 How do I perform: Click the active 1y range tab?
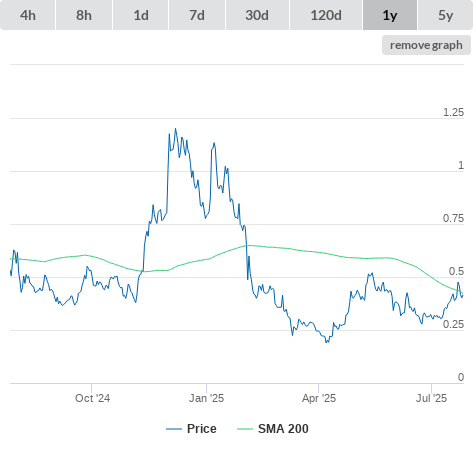[390, 15]
